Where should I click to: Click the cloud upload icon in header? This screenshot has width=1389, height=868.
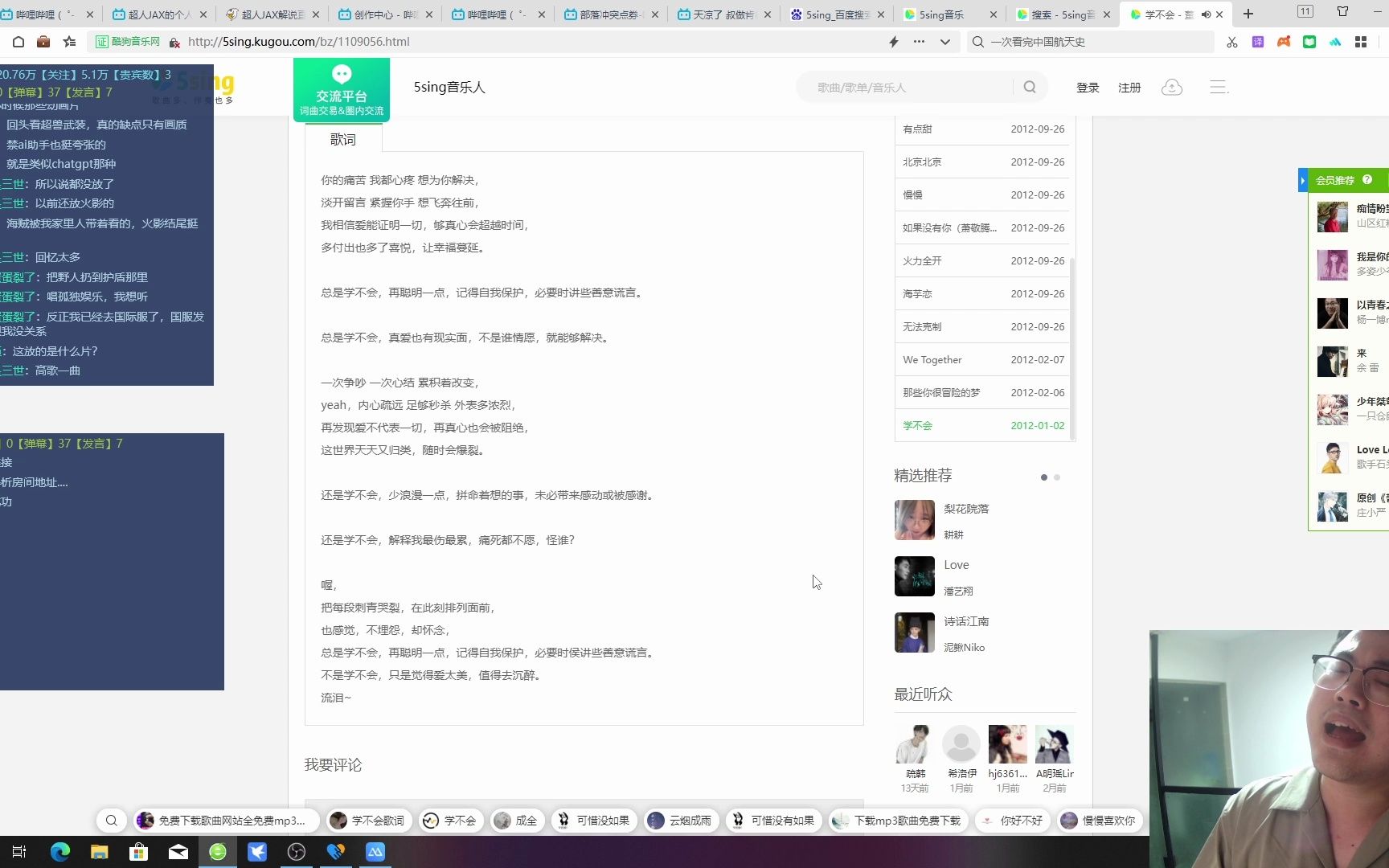click(x=1172, y=87)
